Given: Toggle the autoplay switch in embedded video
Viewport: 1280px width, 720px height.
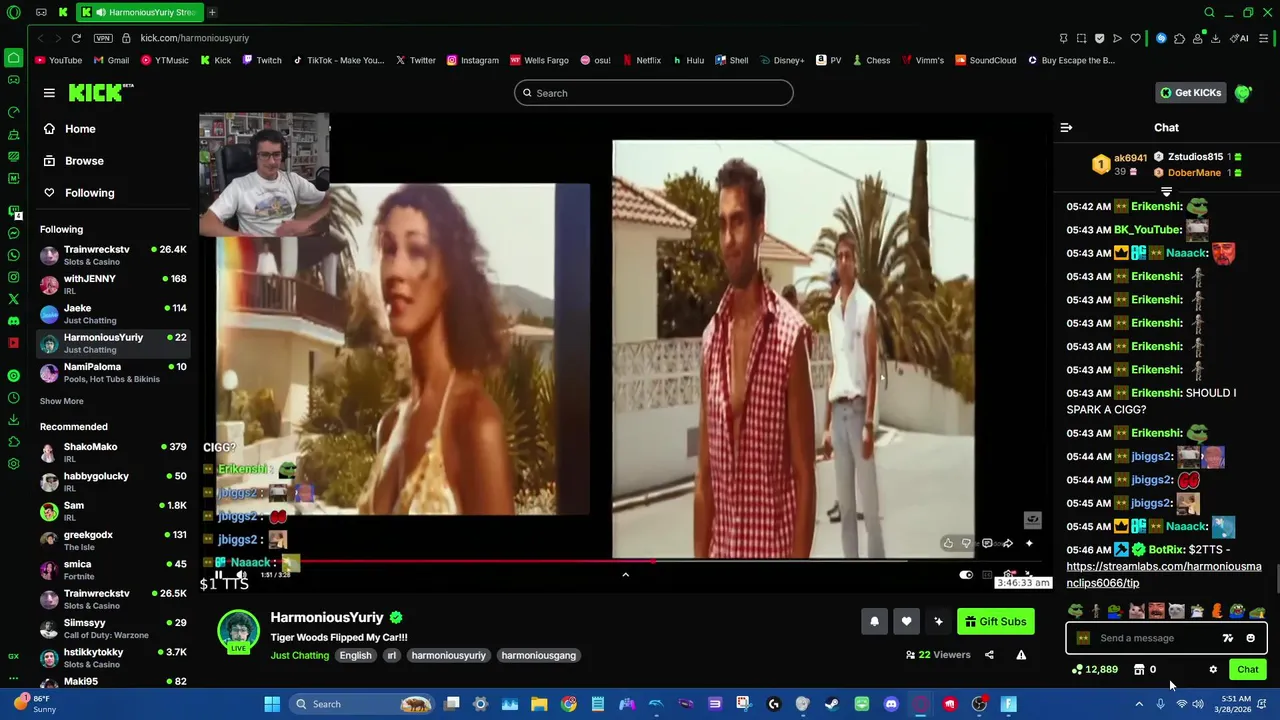Looking at the screenshot, I should coord(966,575).
